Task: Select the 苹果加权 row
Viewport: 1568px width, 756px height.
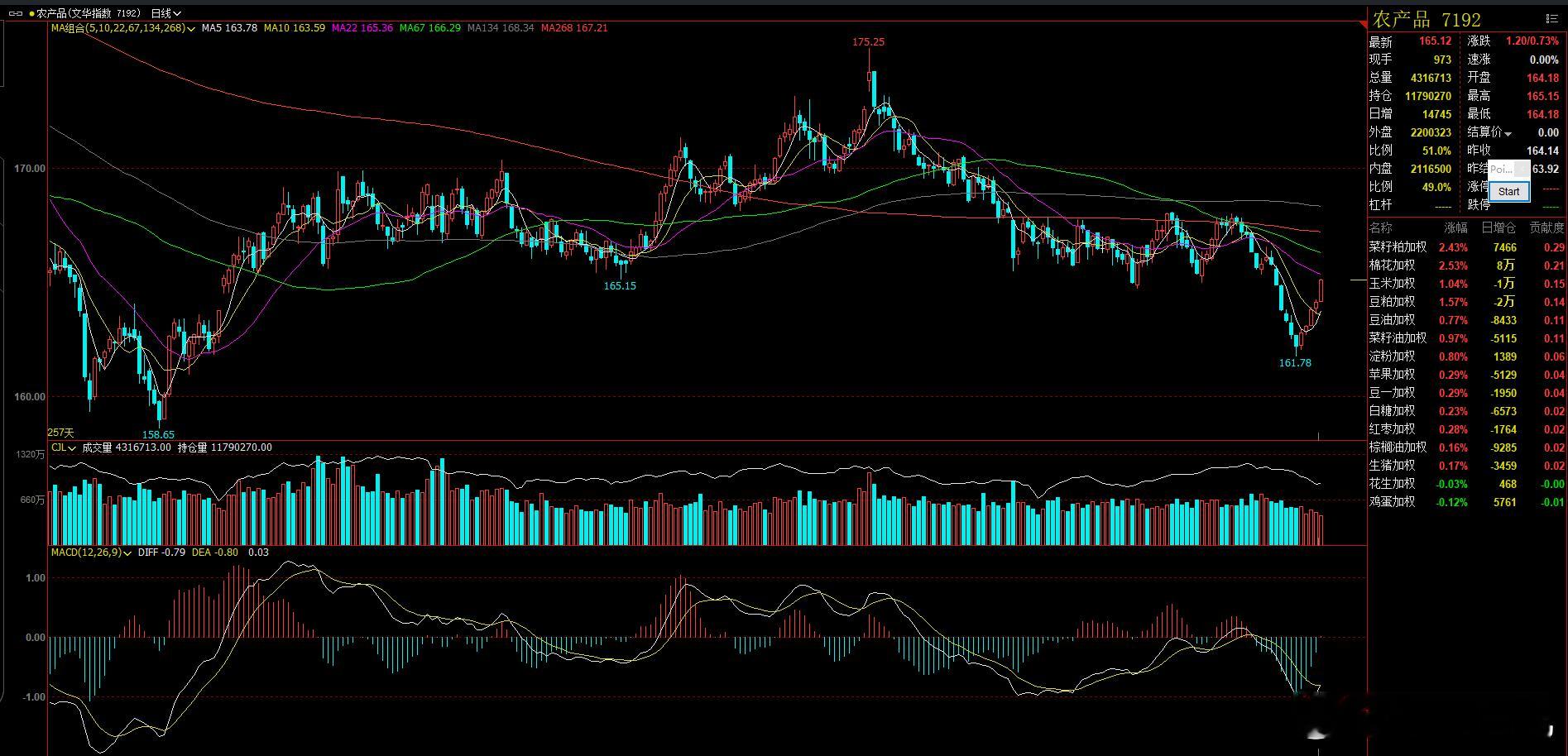Action: coord(1467,375)
